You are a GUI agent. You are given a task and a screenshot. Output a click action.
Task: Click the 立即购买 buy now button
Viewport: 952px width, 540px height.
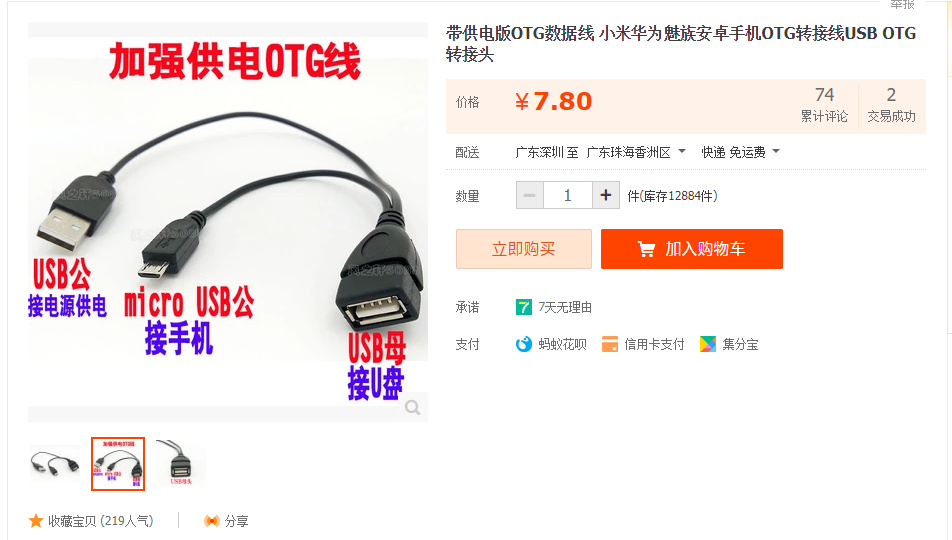(x=523, y=249)
